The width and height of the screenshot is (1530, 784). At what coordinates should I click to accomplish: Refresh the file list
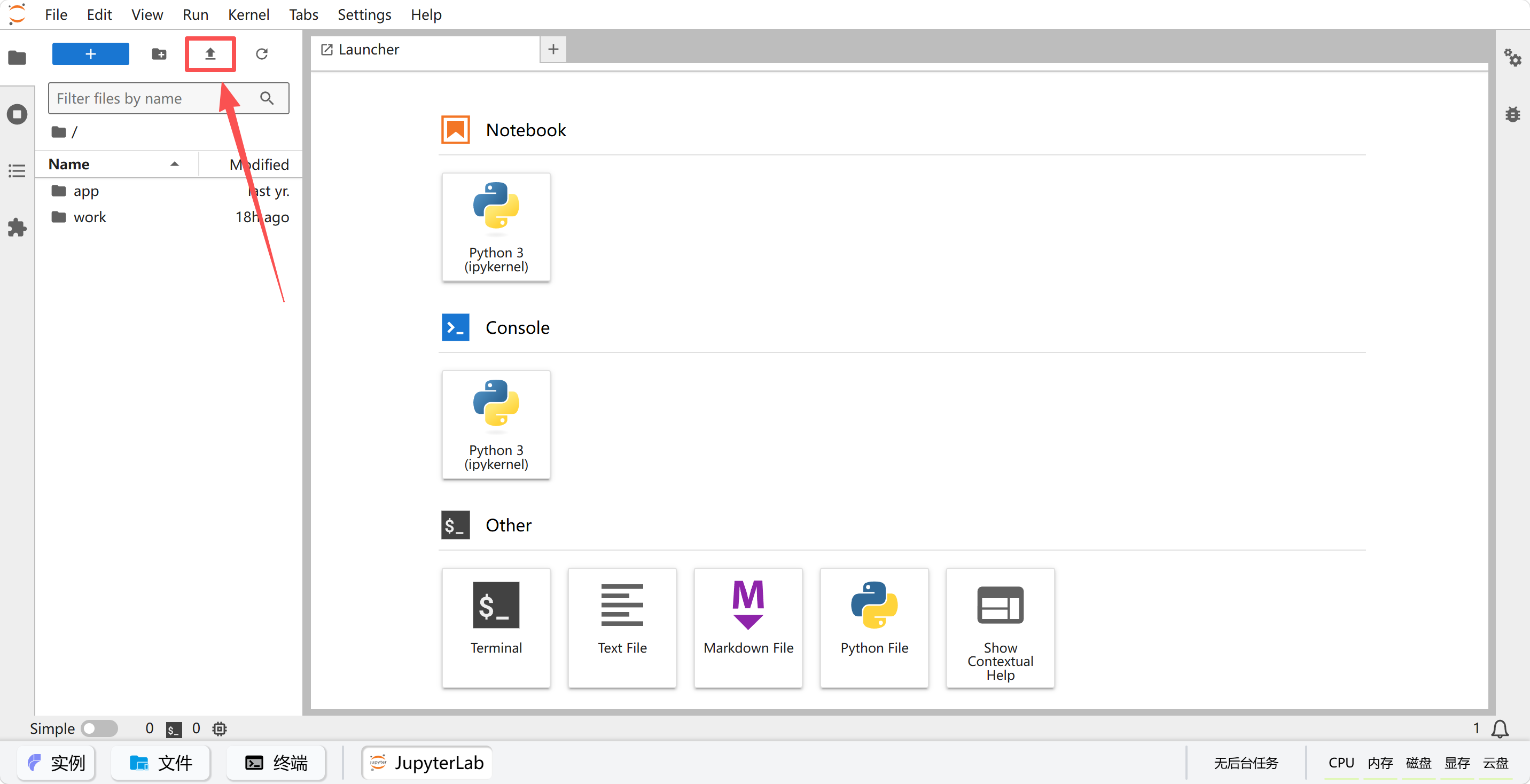[x=262, y=54]
